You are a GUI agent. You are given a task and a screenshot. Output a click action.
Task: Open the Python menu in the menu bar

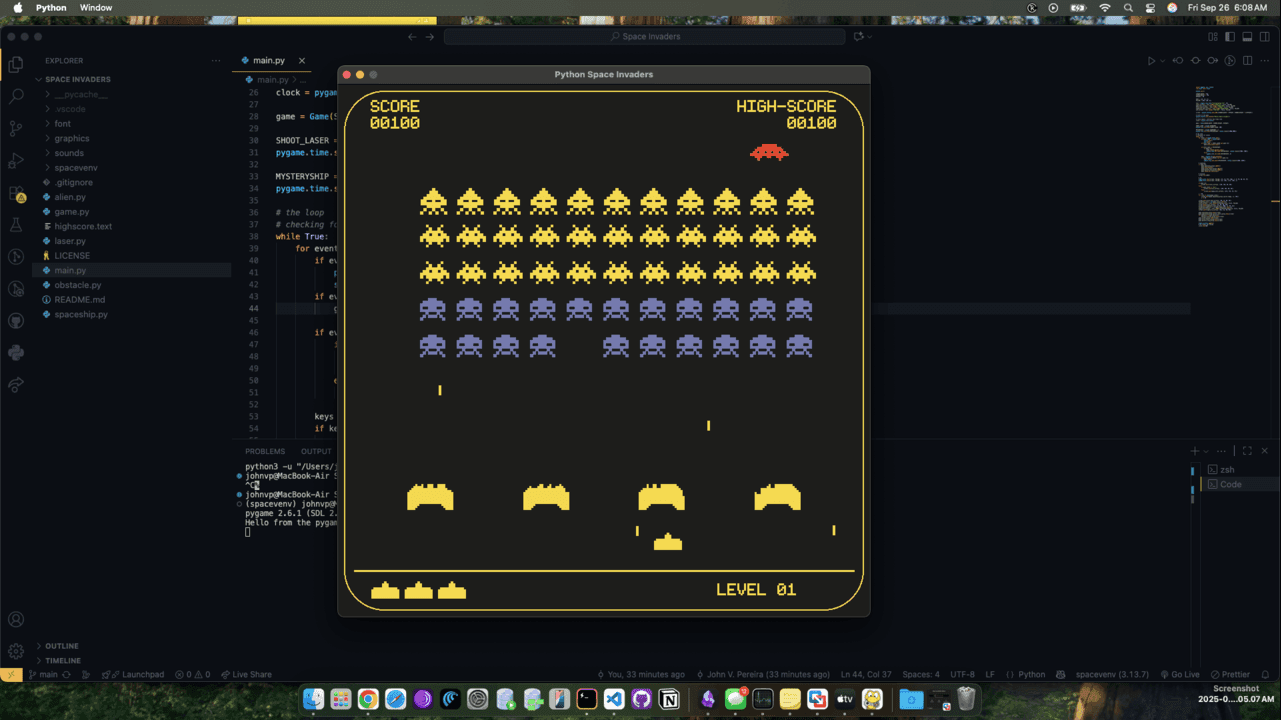tap(52, 7)
